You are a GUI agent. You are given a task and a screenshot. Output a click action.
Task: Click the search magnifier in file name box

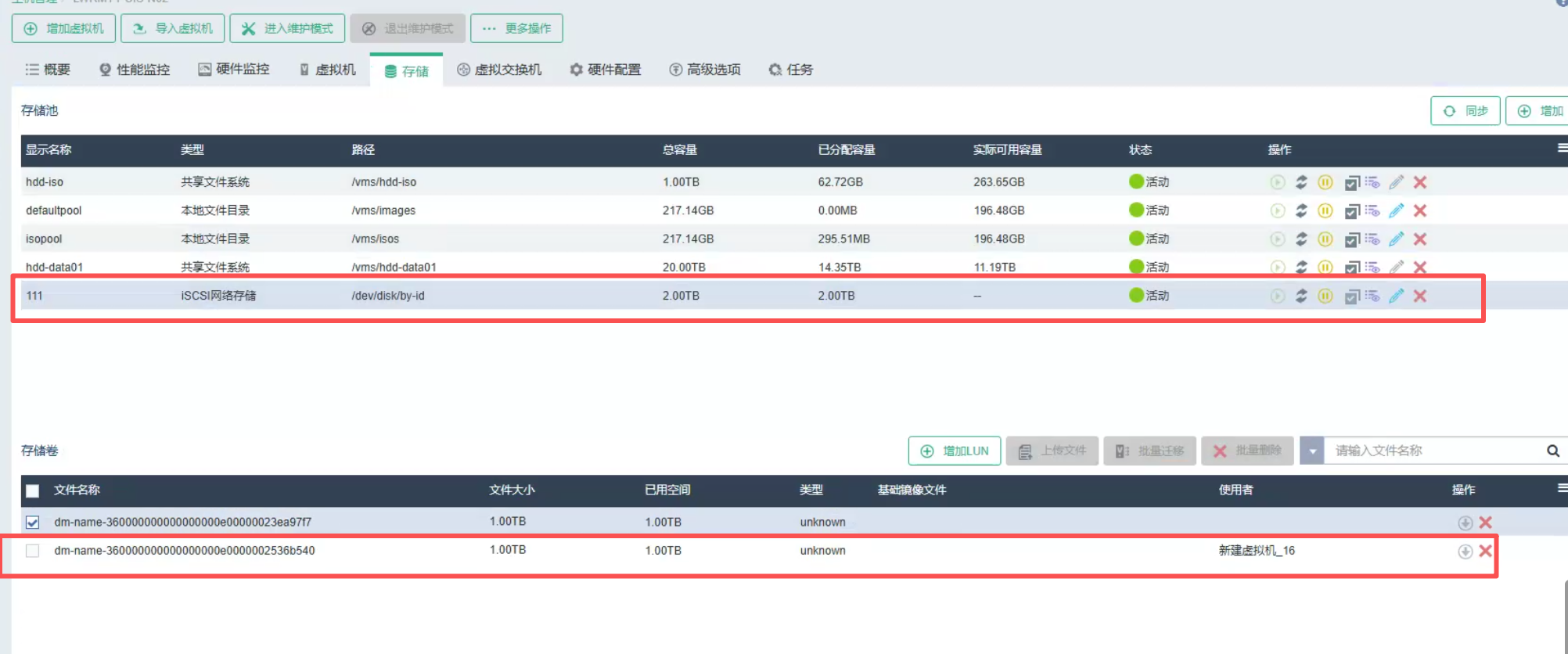(x=1552, y=451)
